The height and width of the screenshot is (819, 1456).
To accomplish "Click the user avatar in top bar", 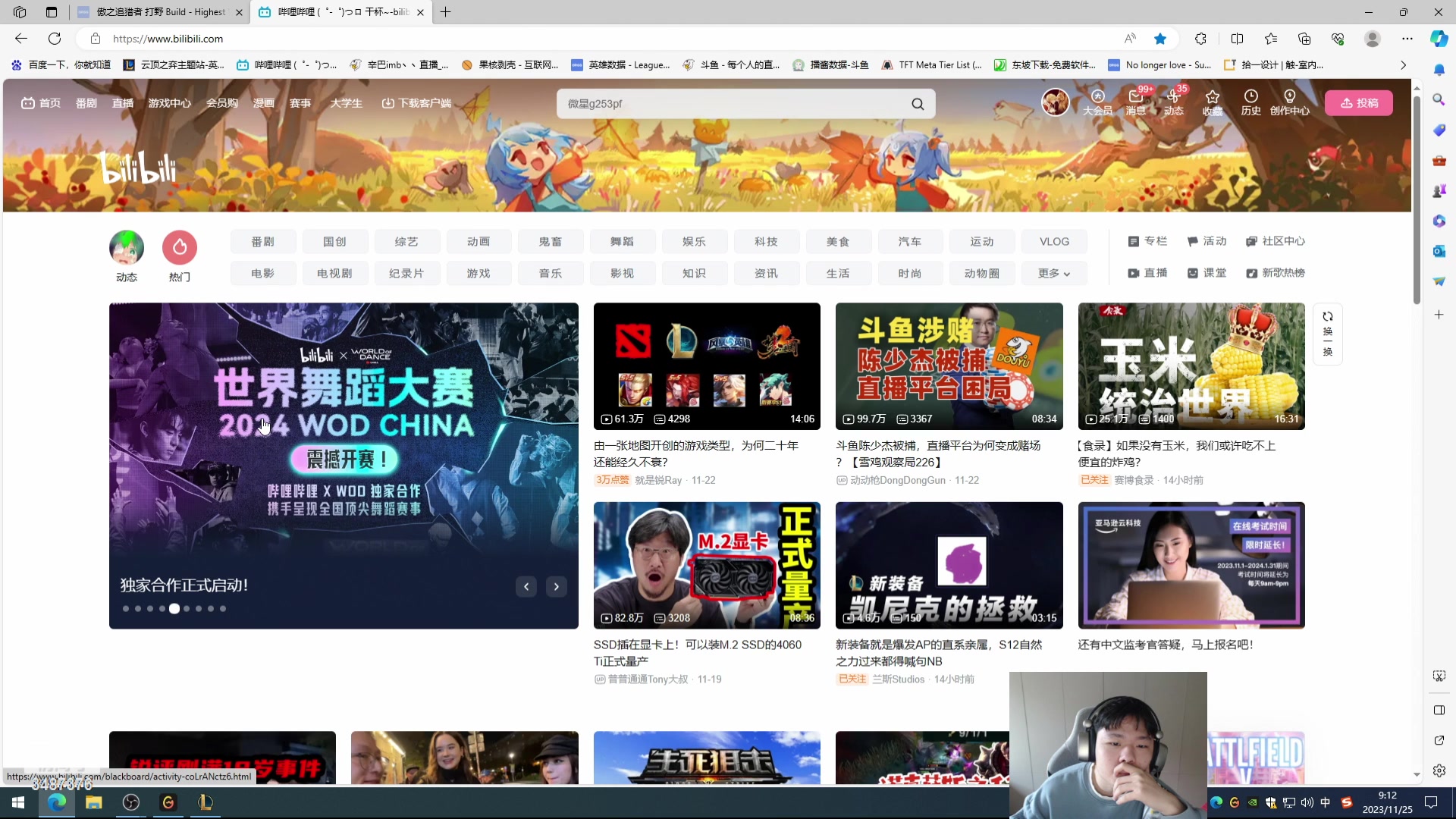I will [x=1055, y=102].
